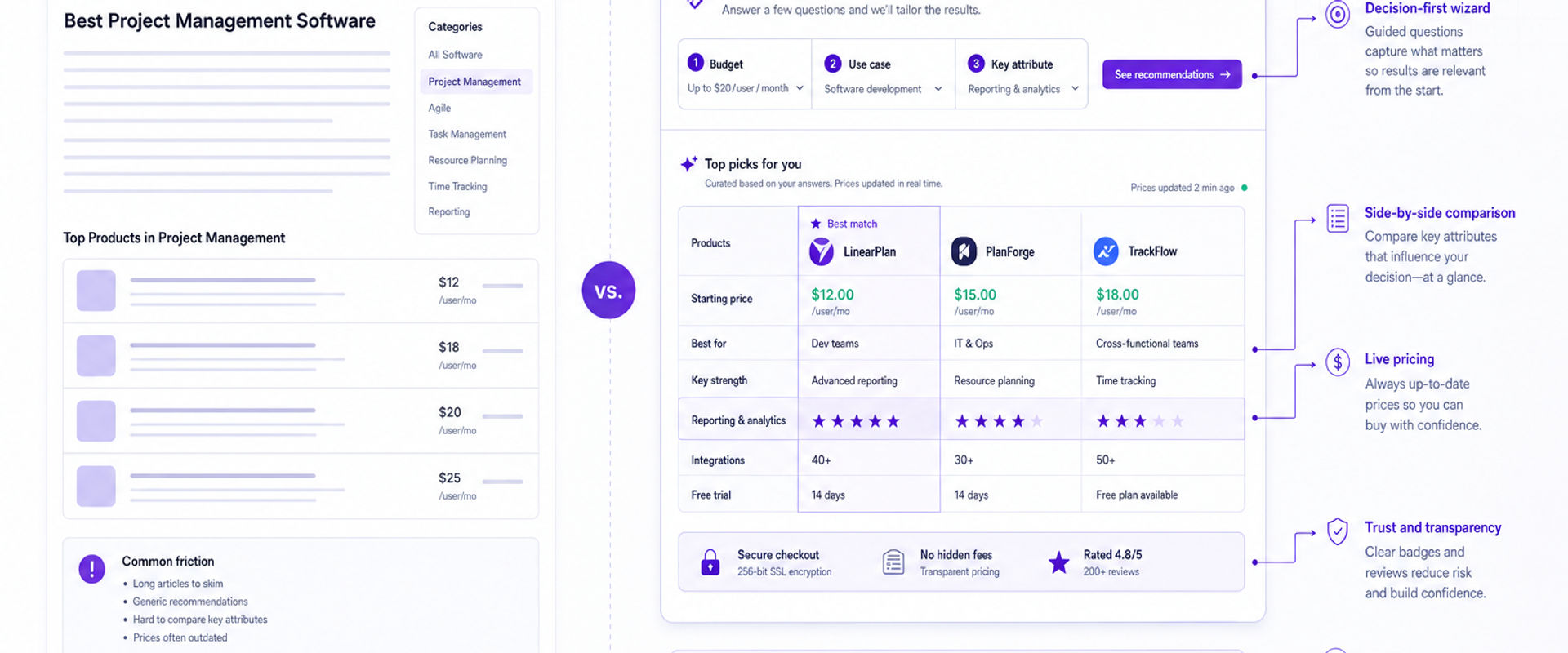Click the No hidden fees document icon
Screen dimensions: 1568x653
pos(893,562)
